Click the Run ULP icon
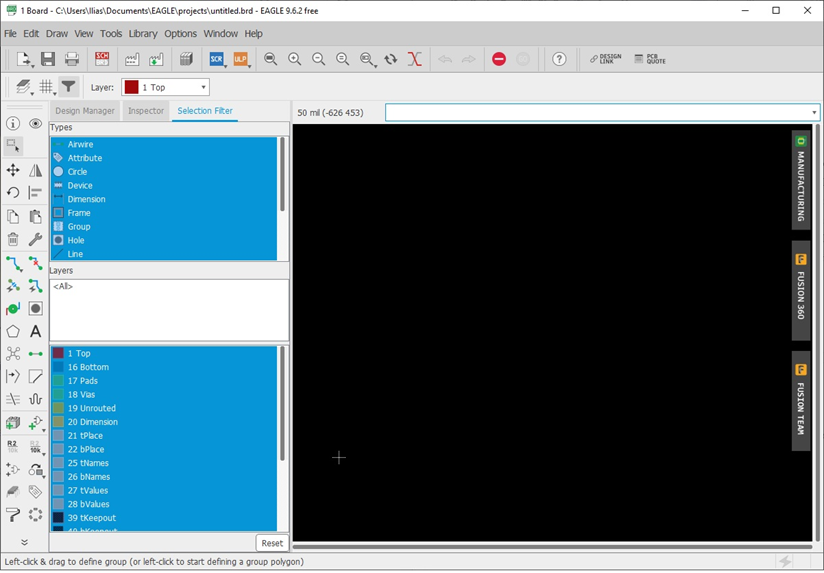 coord(240,60)
